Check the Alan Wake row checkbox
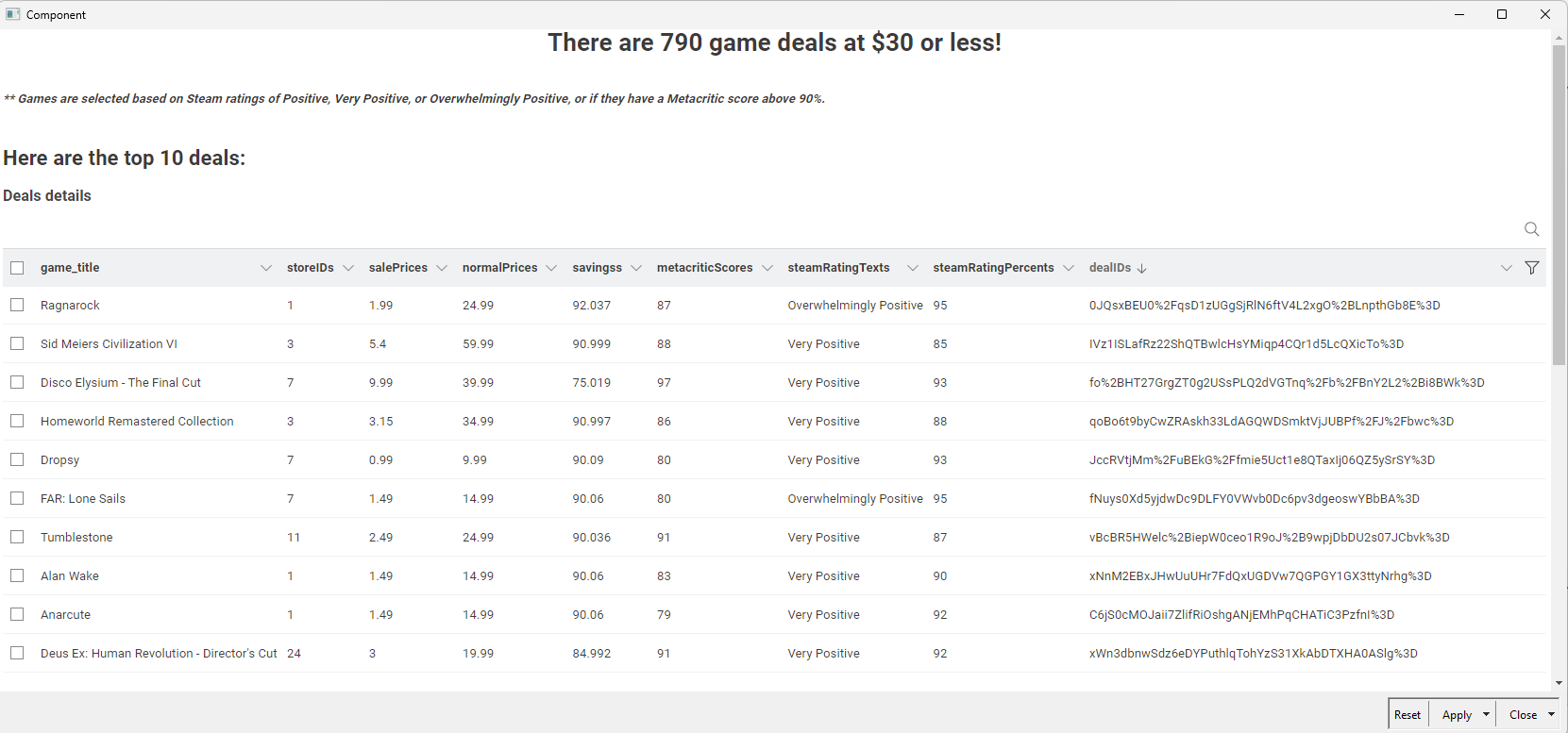This screenshot has width=1568, height=733. tap(17, 575)
